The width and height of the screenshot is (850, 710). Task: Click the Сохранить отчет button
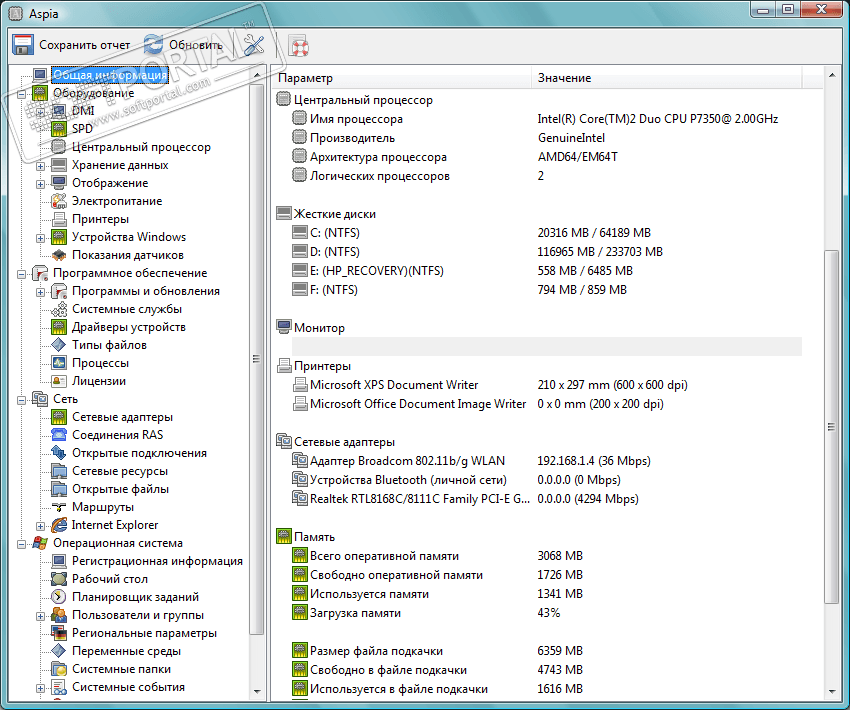click(x=72, y=45)
